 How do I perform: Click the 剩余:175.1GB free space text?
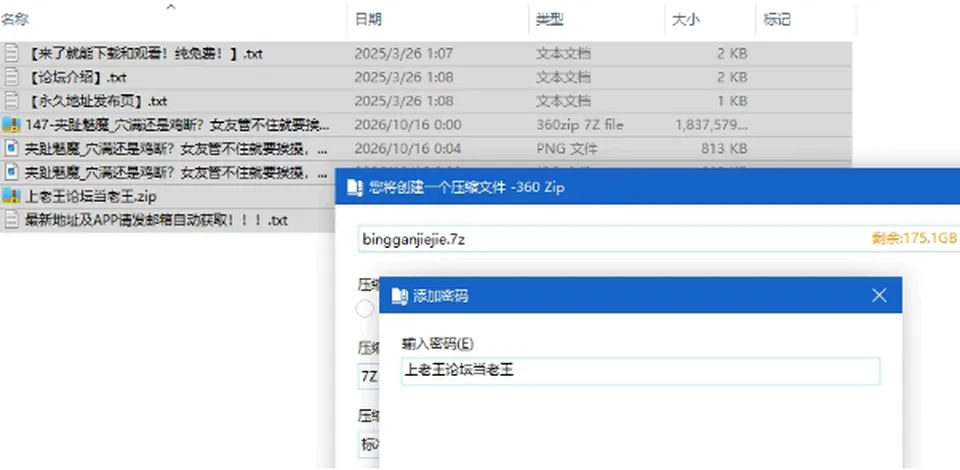click(x=914, y=239)
